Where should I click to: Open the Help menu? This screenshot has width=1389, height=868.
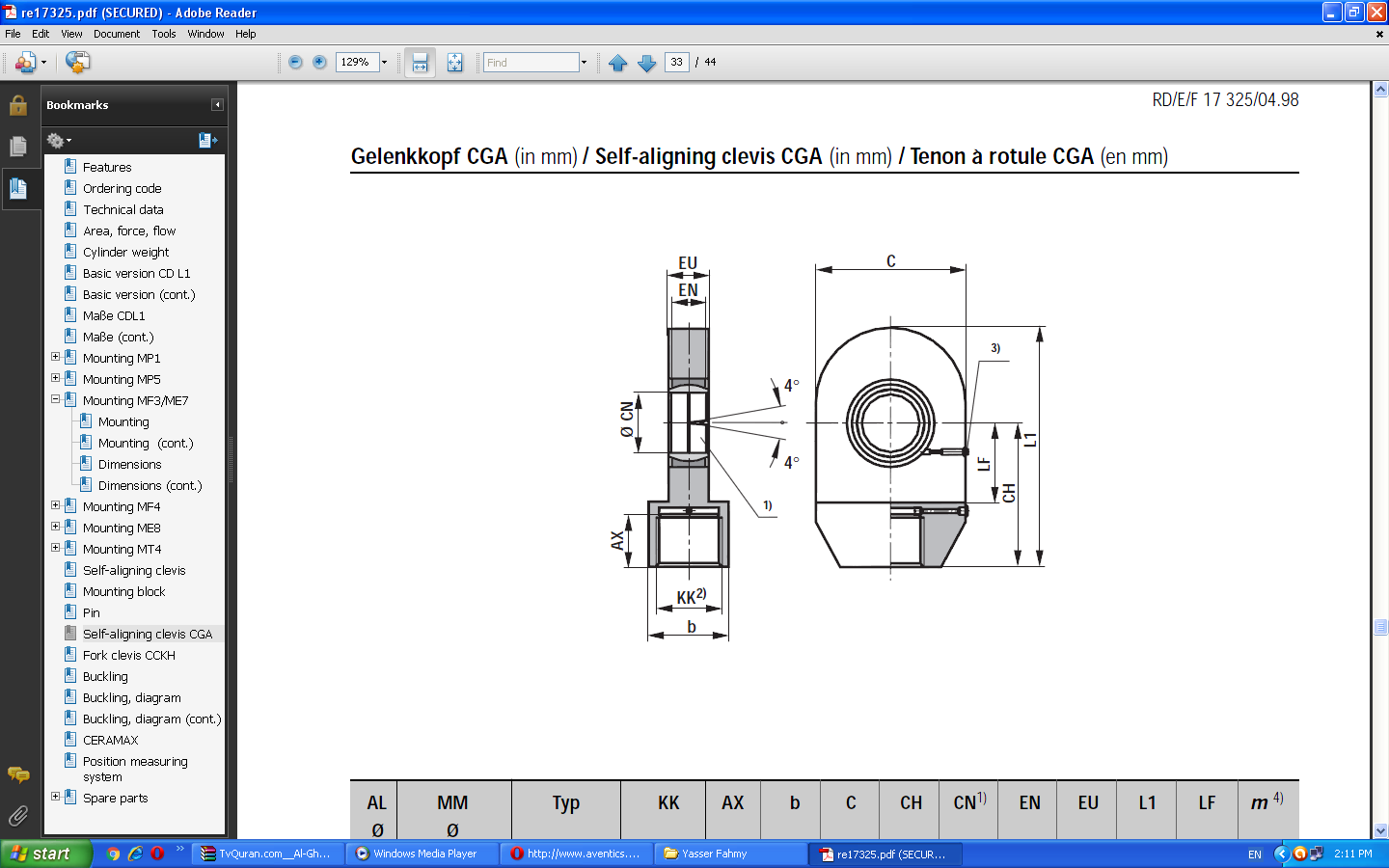pyautogui.click(x=246, y=34)
